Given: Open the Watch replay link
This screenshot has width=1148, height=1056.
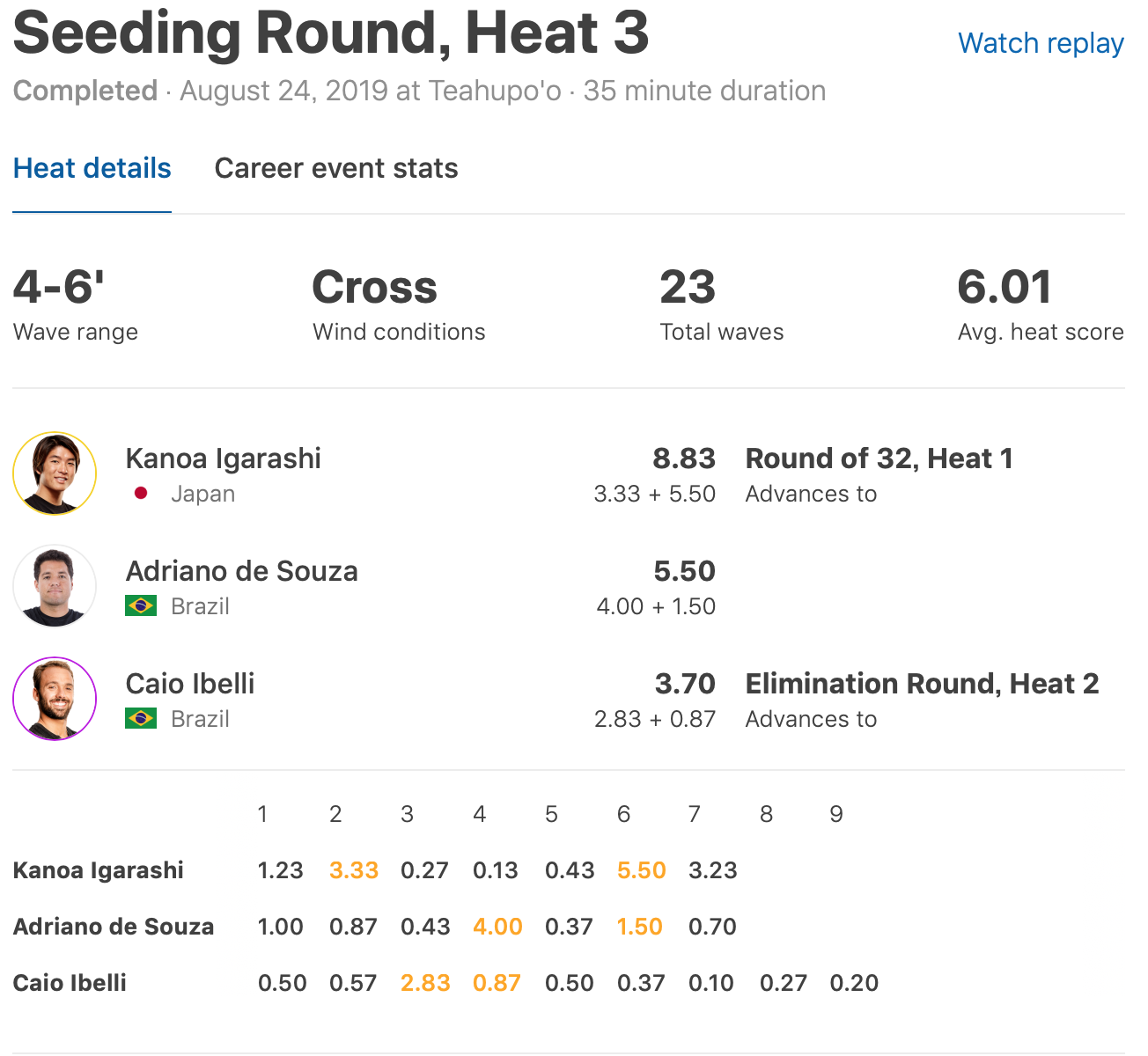Looking at the screenshot, I should pyautogui.click(x=1040, y=43).
